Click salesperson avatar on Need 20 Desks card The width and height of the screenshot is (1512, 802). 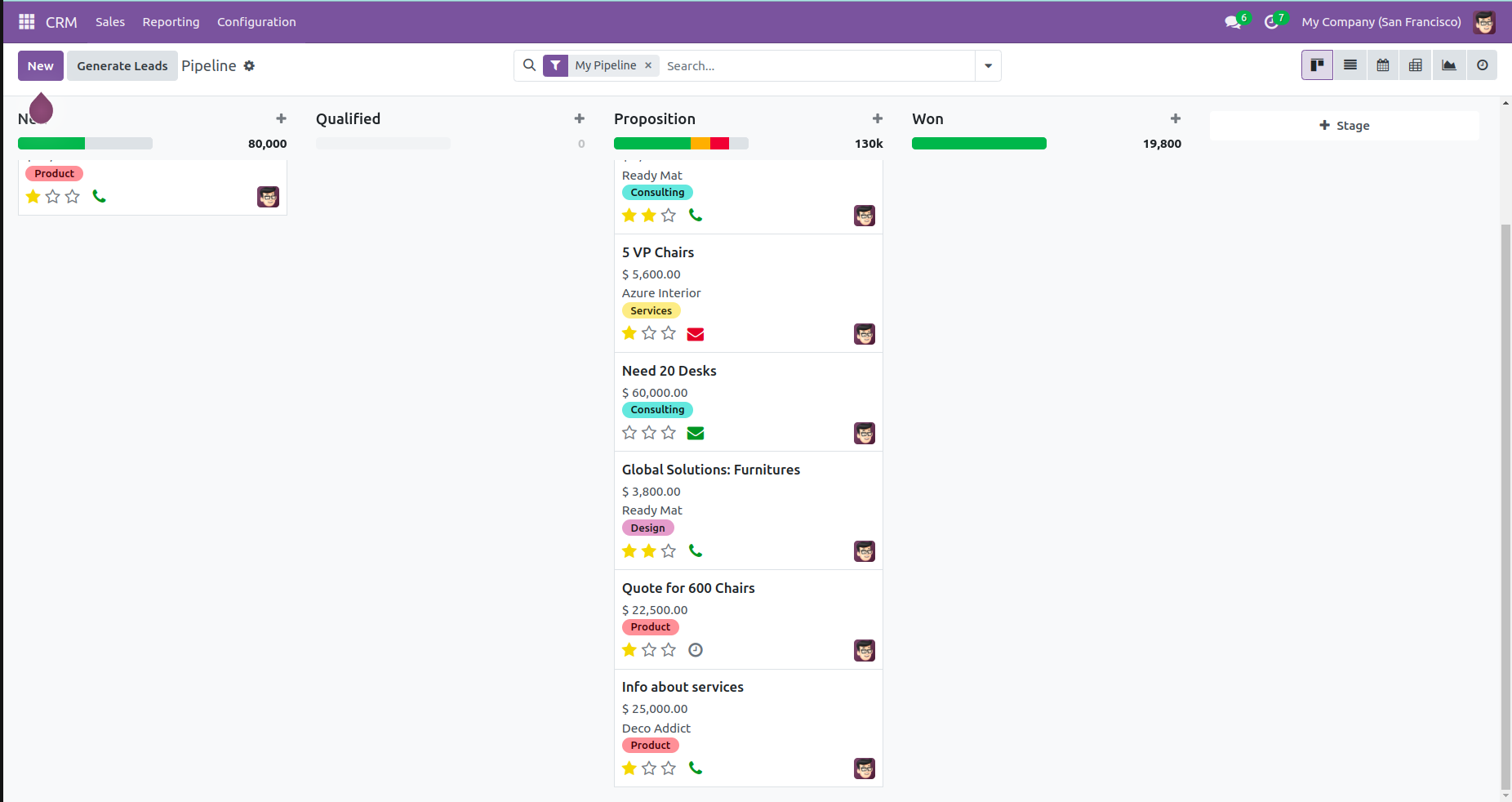(x=865, y=433)
